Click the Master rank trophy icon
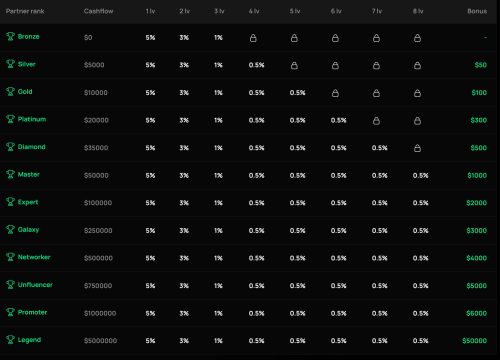 click(10, 174)
